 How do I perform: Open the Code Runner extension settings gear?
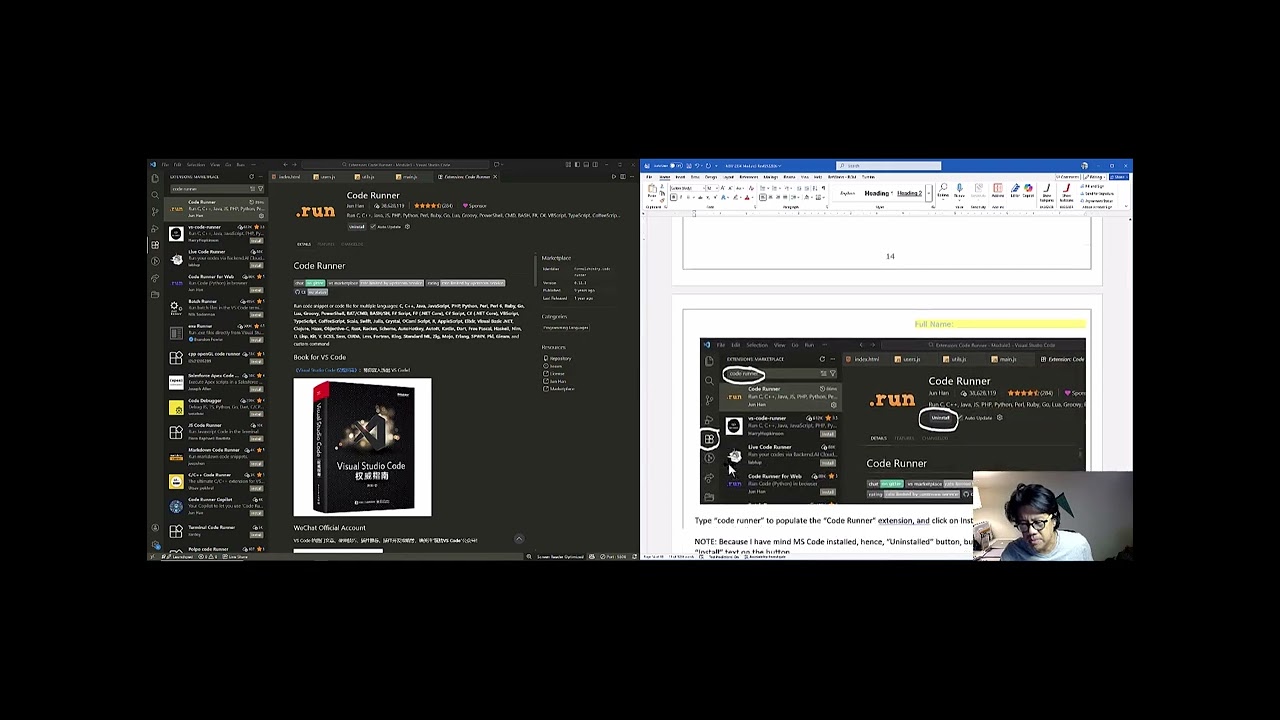407,227
